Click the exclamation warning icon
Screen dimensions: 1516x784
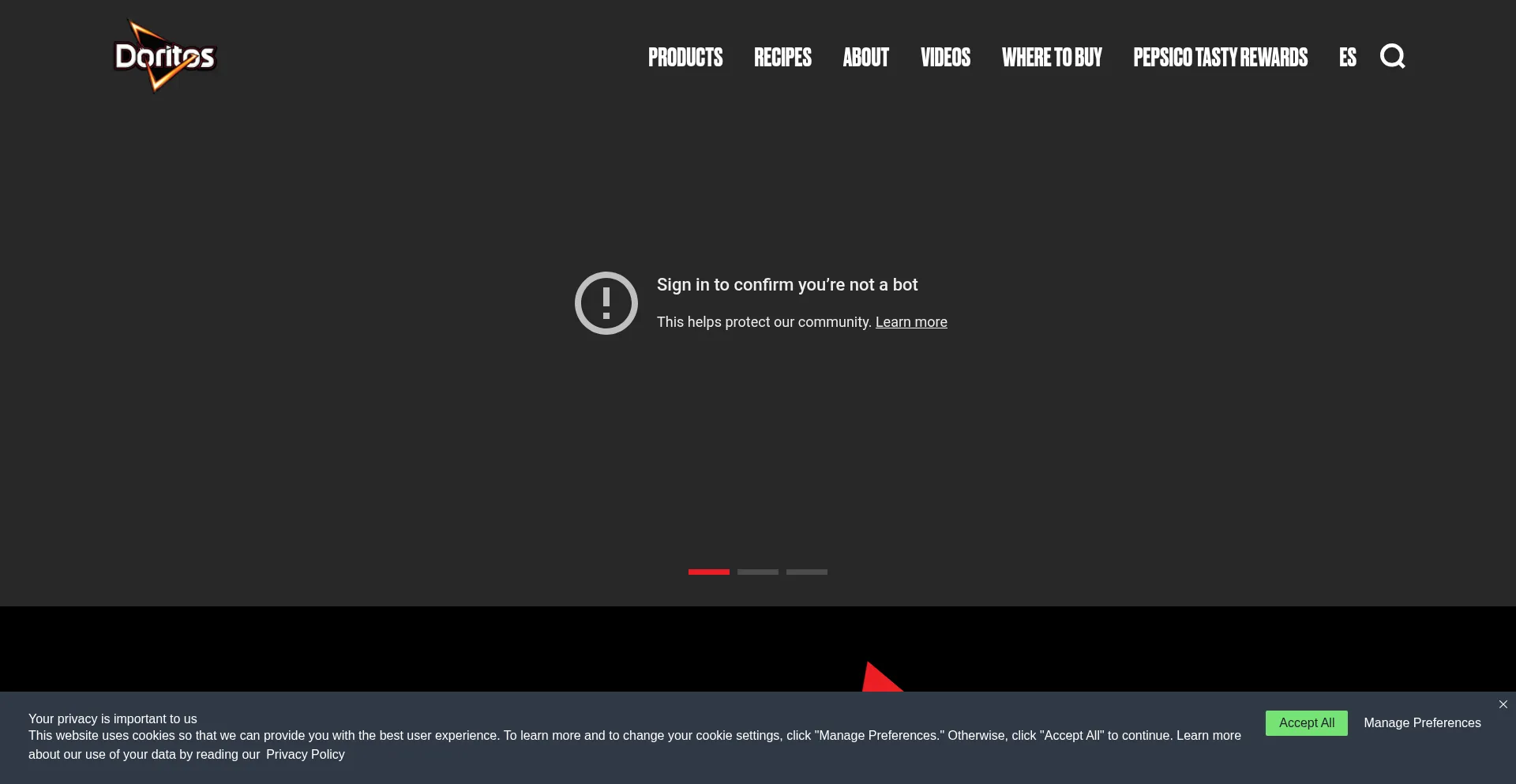[606, 303]
